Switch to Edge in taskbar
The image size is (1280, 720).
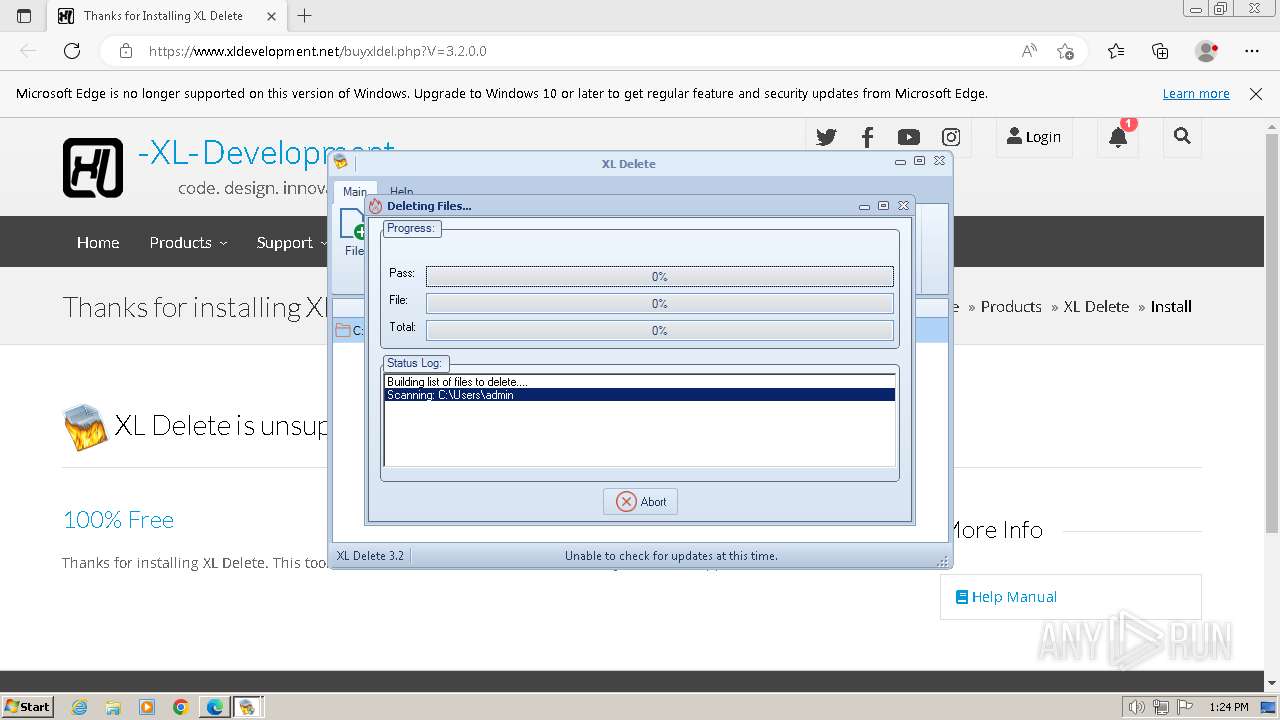(x=215, y=707)
